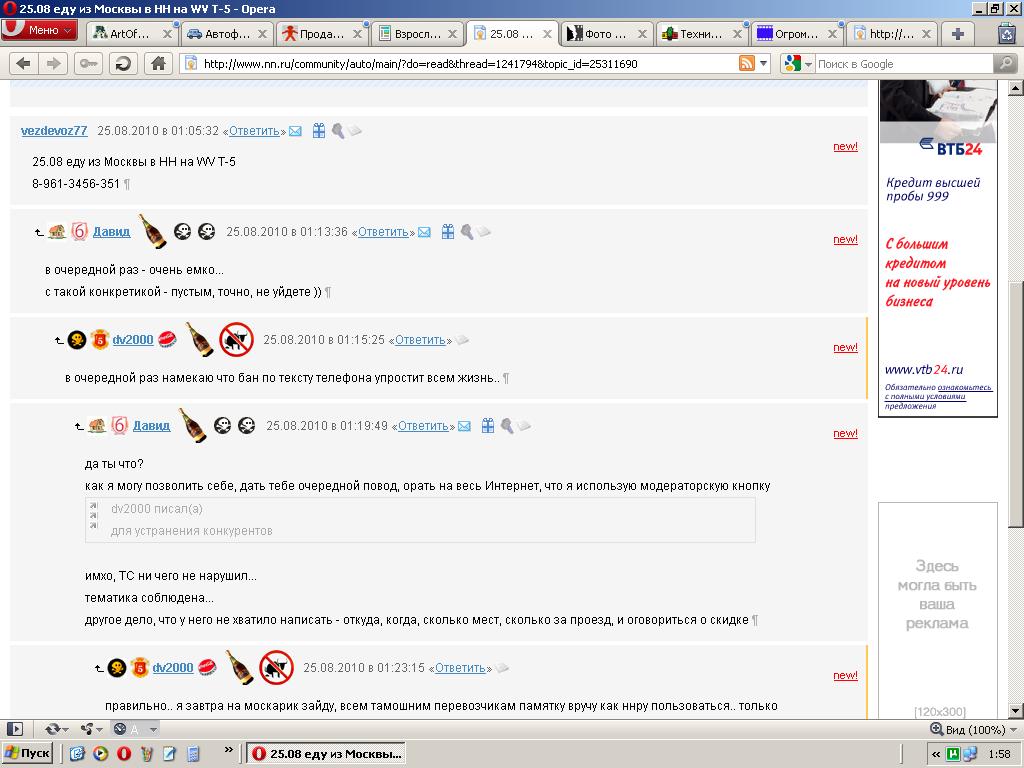The width and height of the screenshot is (1024, 768).
Task: Open vezdevoz77 user profile link
Action: tap(54, 131)
